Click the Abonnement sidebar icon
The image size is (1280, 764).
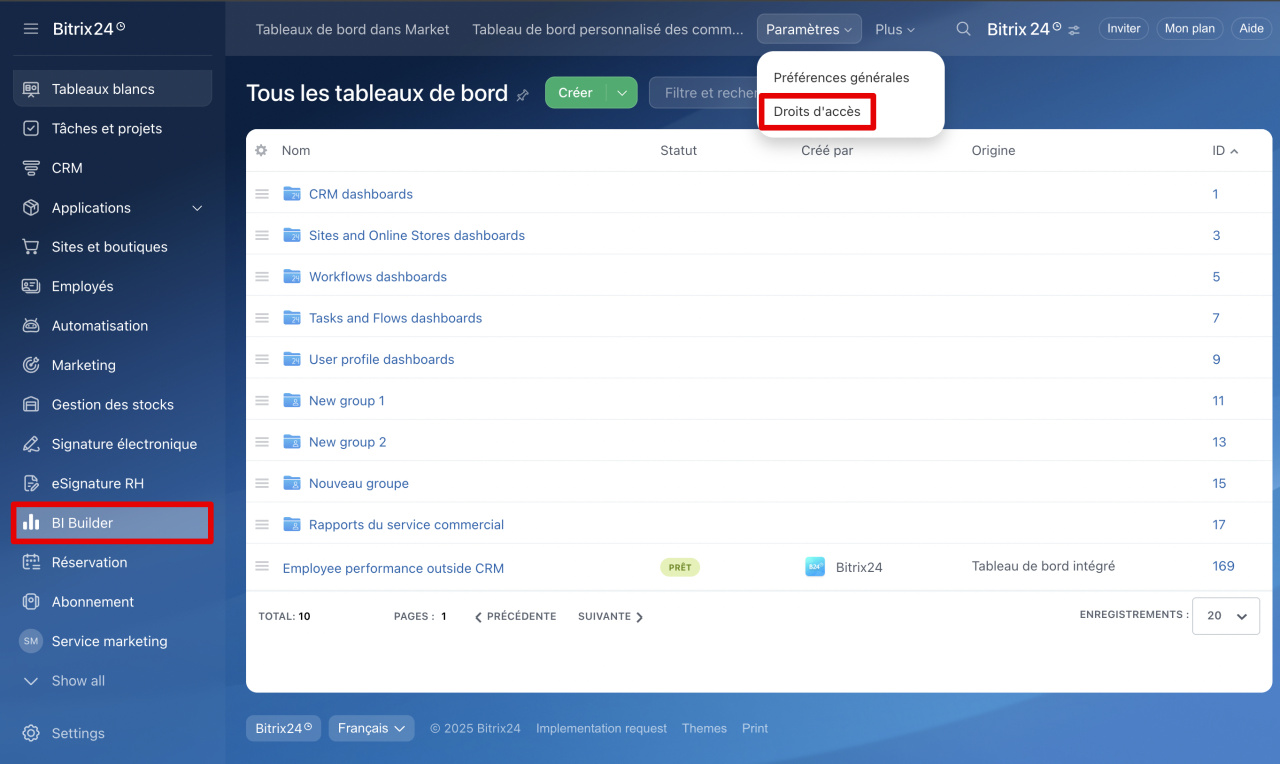click(x=31, y=602)
